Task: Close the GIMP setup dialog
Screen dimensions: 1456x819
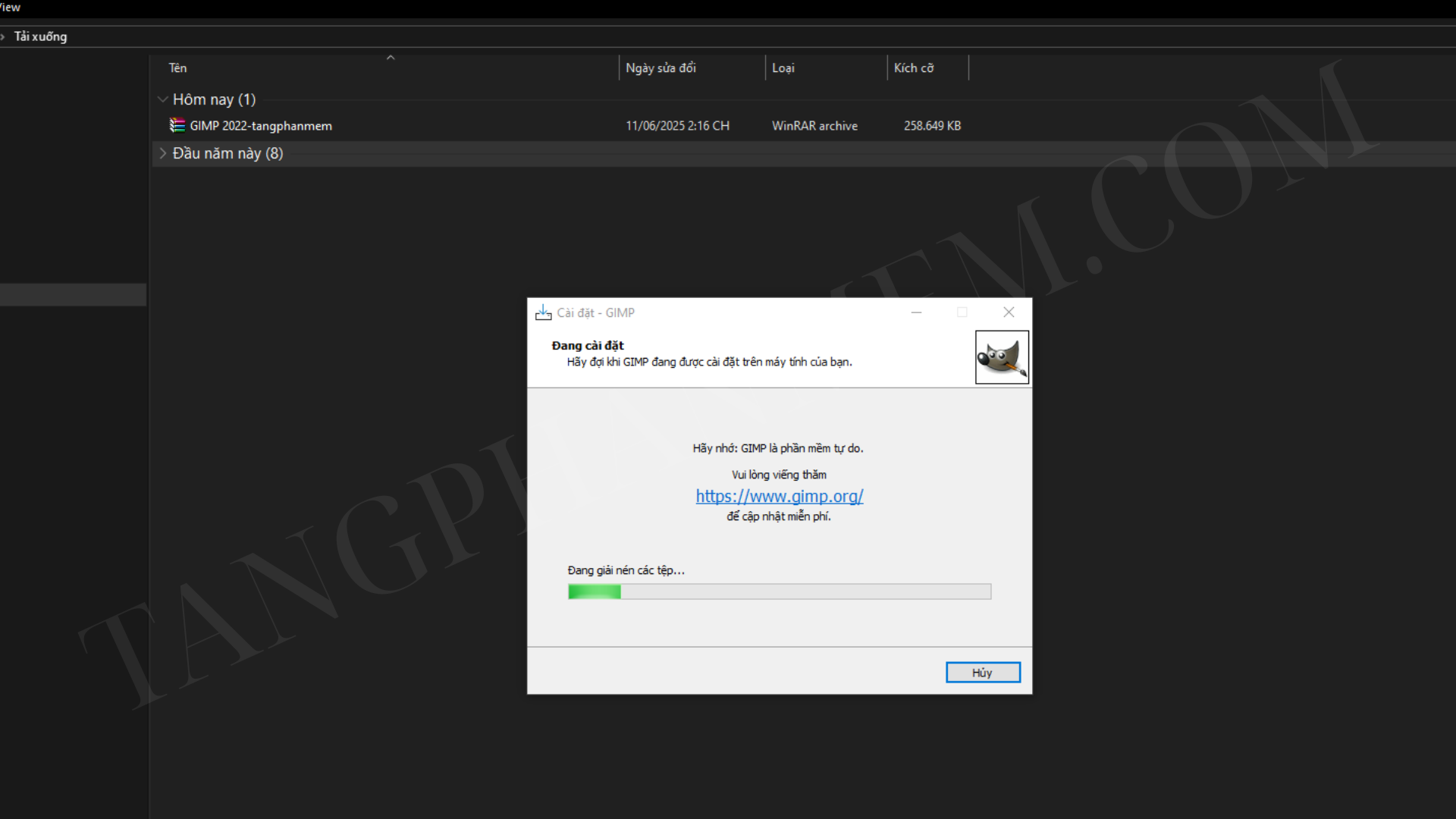Action: [x=1009, y=312]
